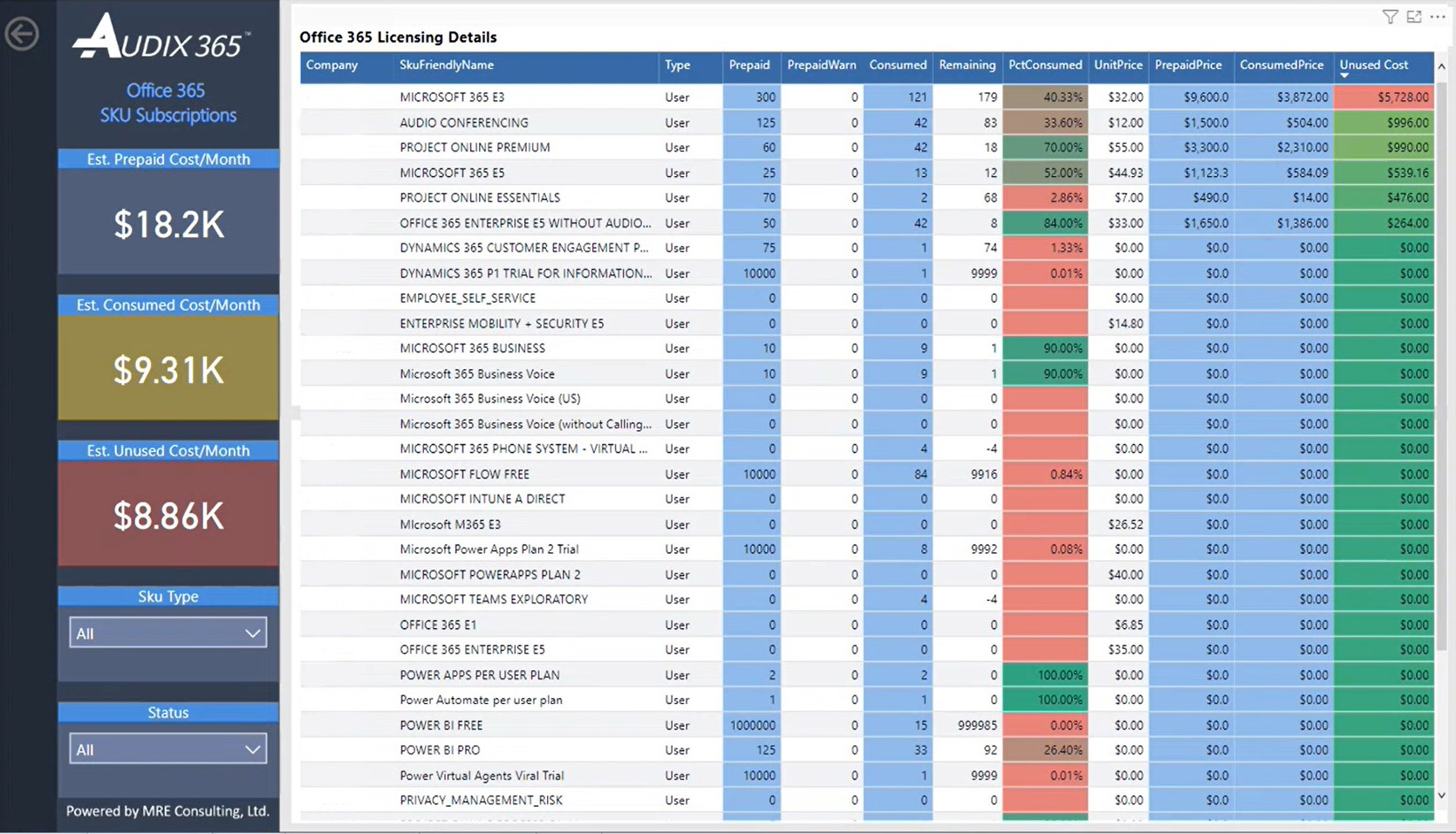Sort by the Type column header

[678, 65]
